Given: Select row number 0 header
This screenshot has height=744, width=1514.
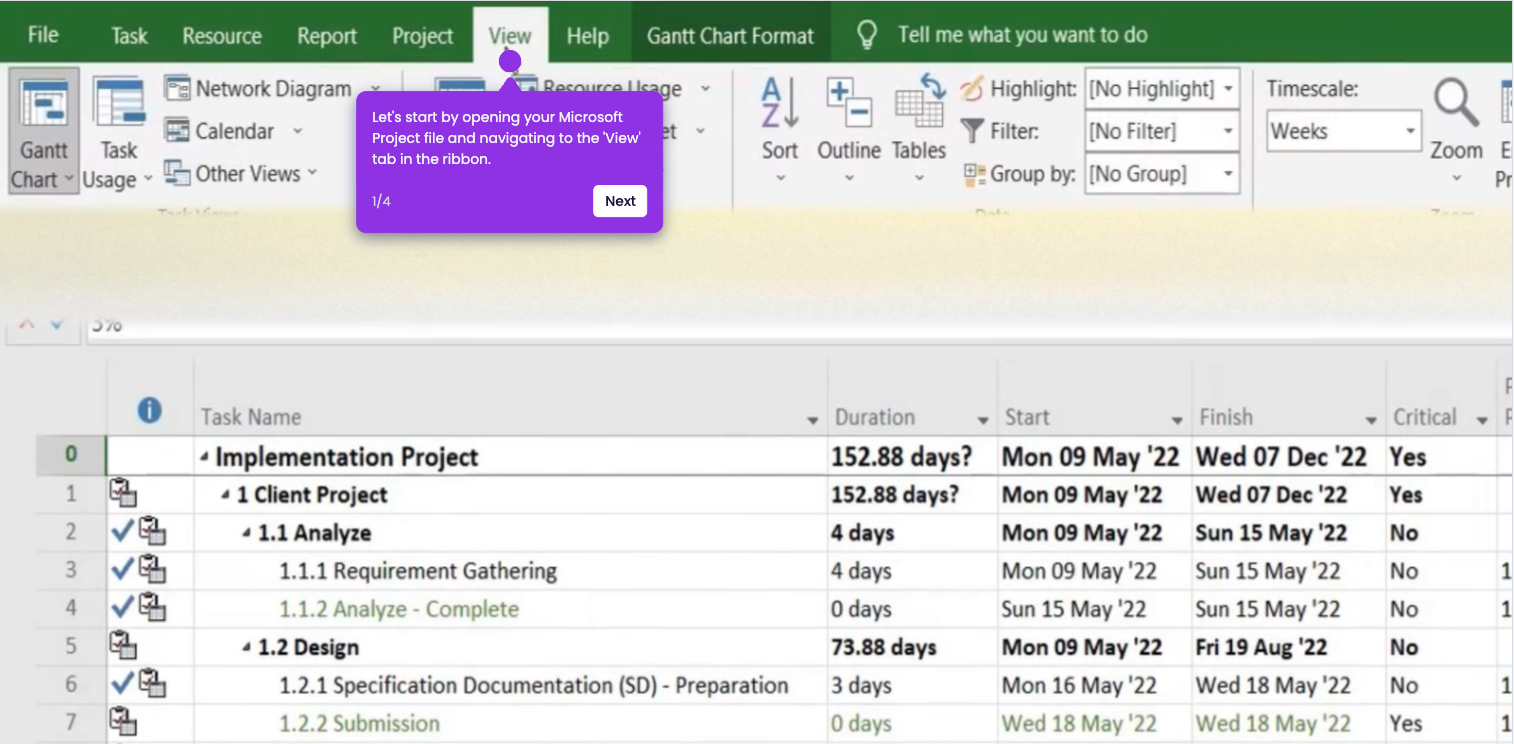Looking at the screenshot, I should 71,454.
